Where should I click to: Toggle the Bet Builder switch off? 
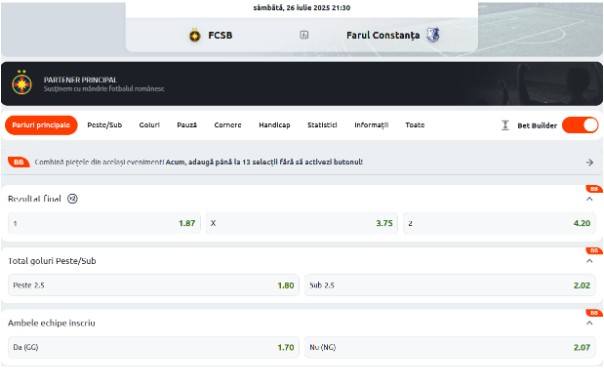pyautogui.click(x=580, y=125)
